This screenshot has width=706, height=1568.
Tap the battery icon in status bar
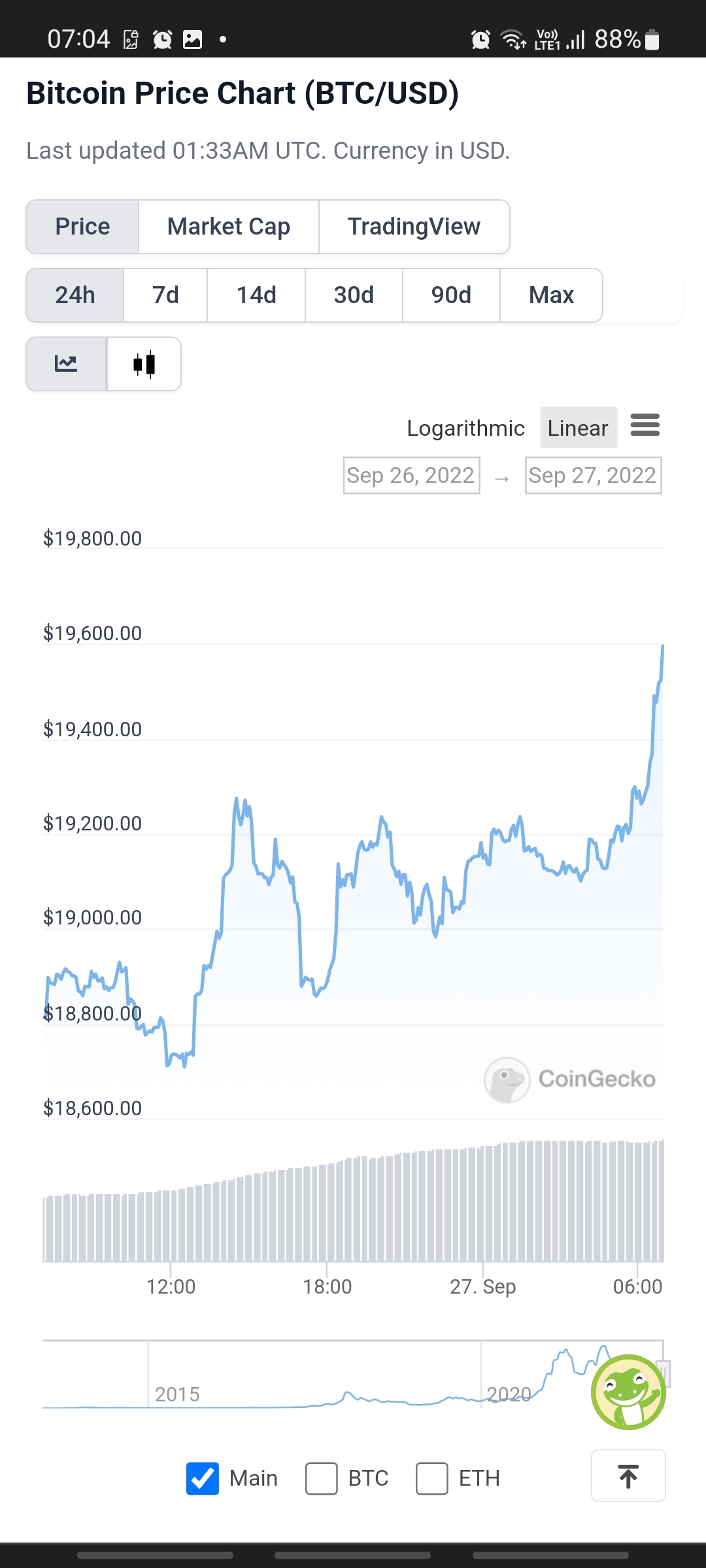(652, 40)
